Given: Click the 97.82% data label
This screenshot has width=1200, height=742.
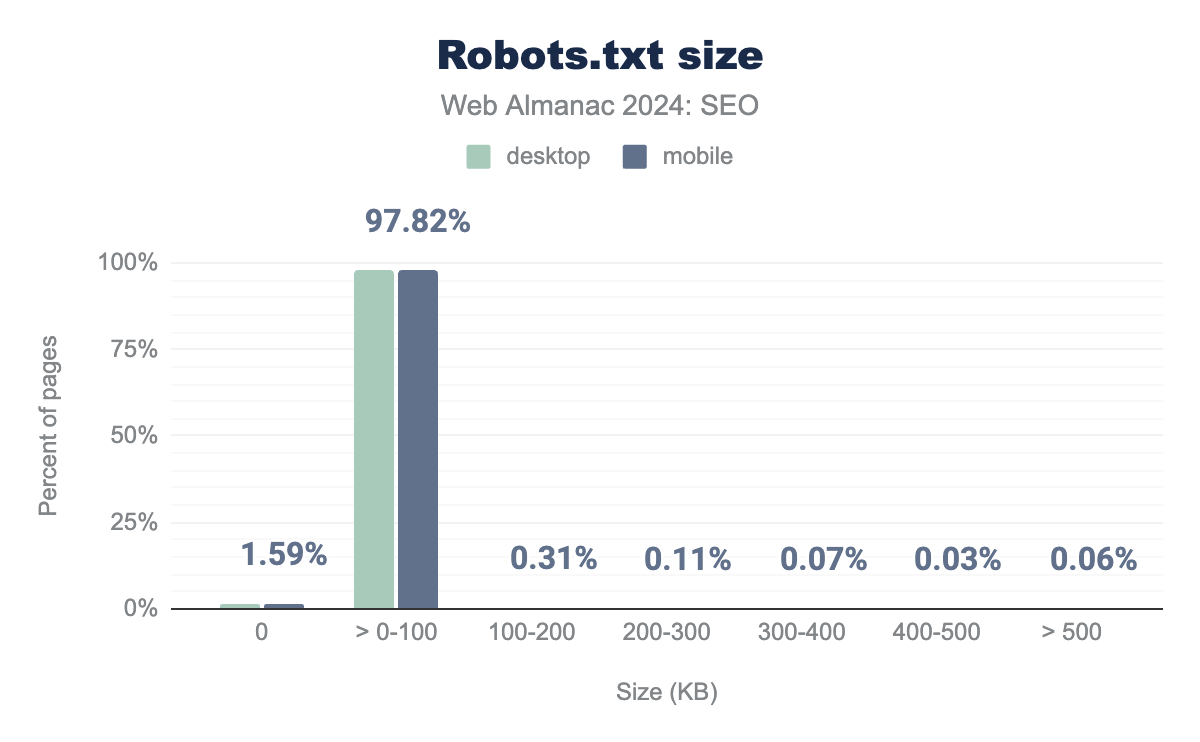Looking at the screenshot, I should click(x=417, y=221).
